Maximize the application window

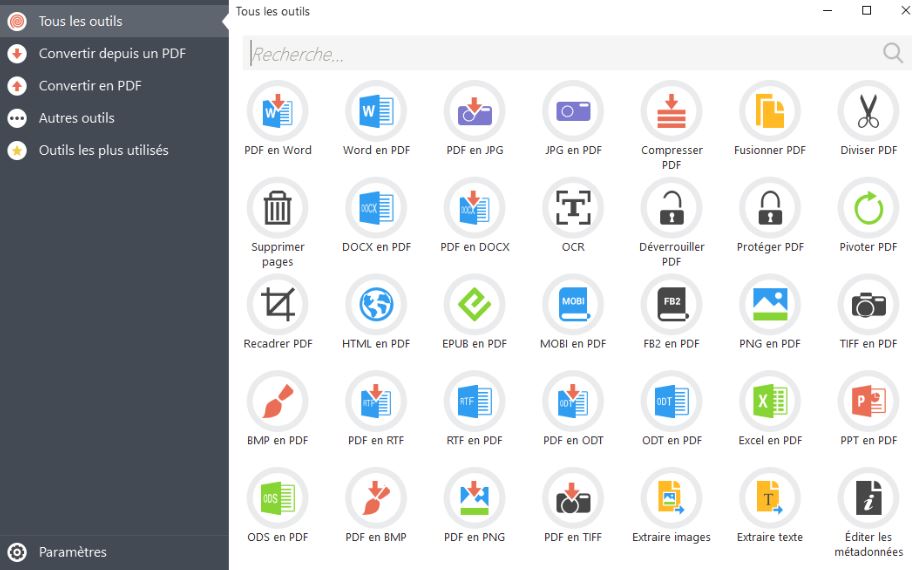[866, 11]
